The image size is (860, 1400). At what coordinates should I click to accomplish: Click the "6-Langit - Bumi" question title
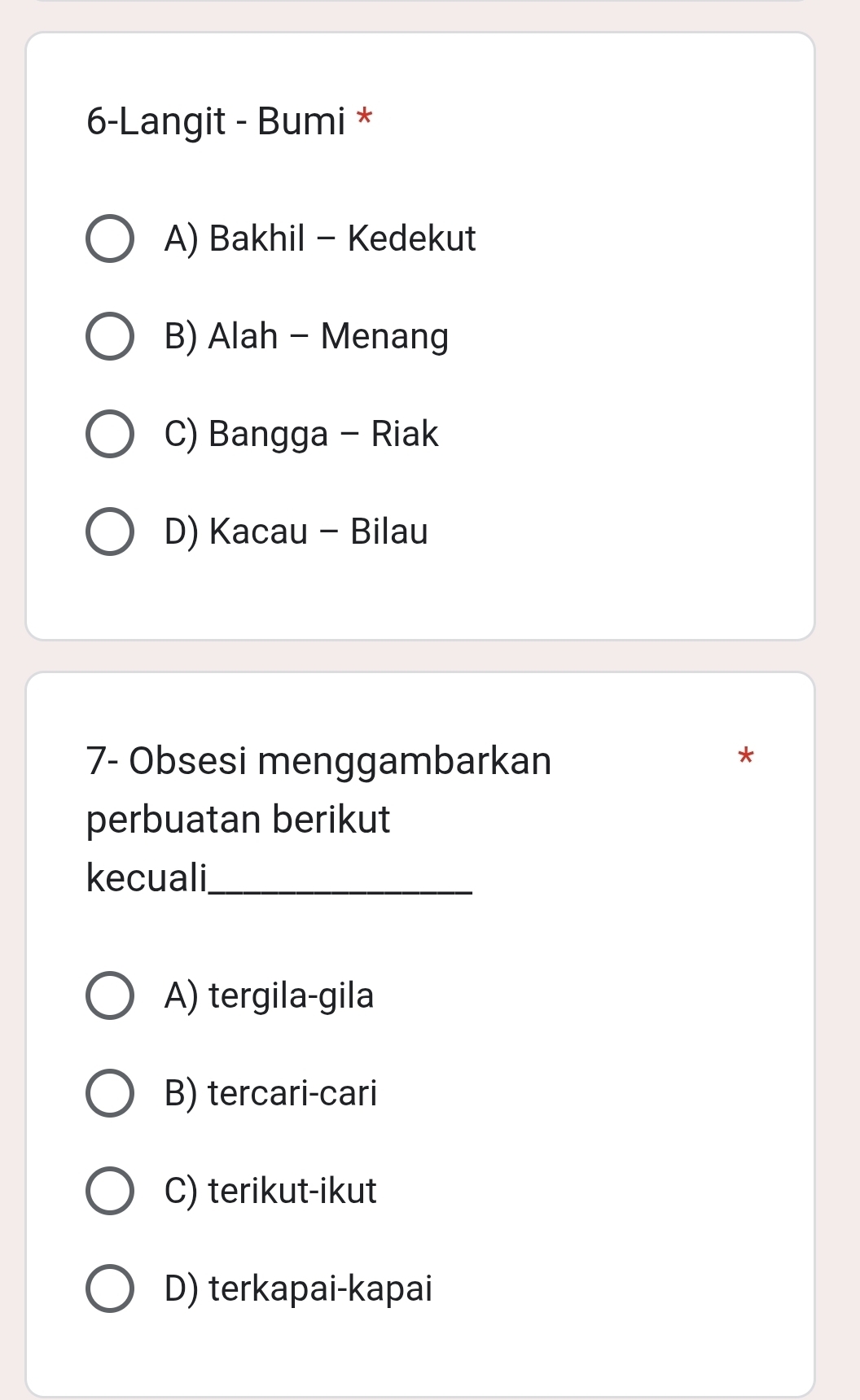[216, 121]
